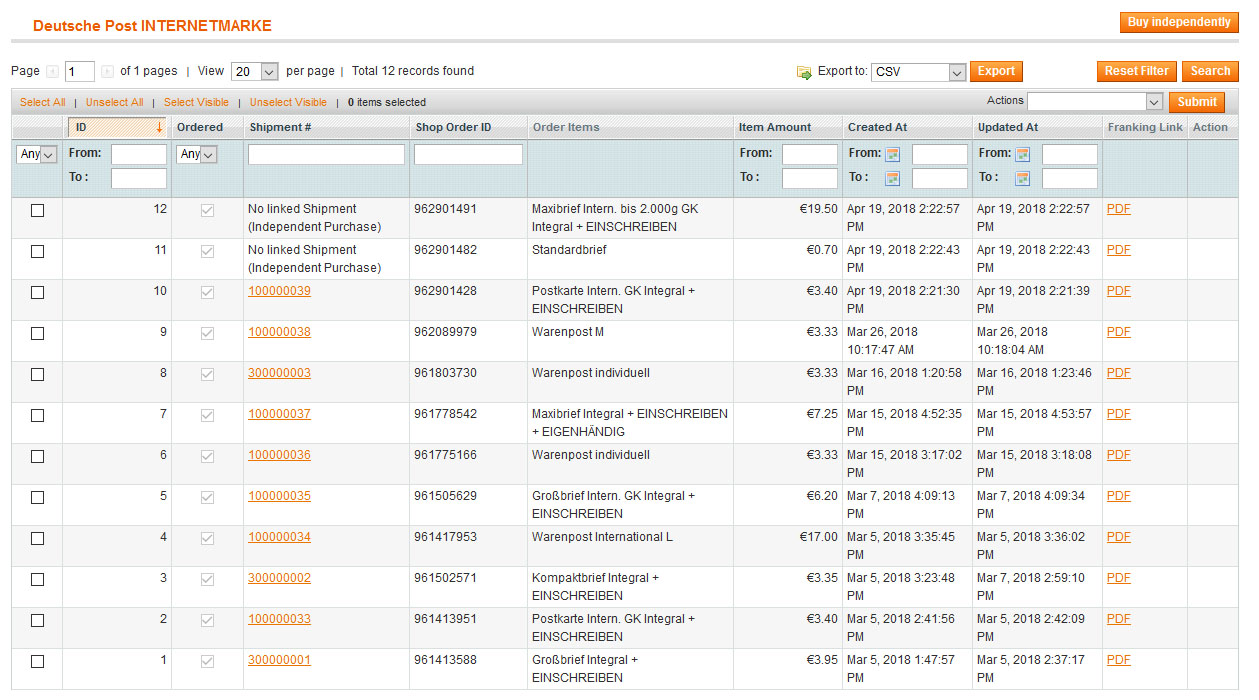Click the Export button
Viewport: 1259px width, 700px height.
tap(996, 72)
